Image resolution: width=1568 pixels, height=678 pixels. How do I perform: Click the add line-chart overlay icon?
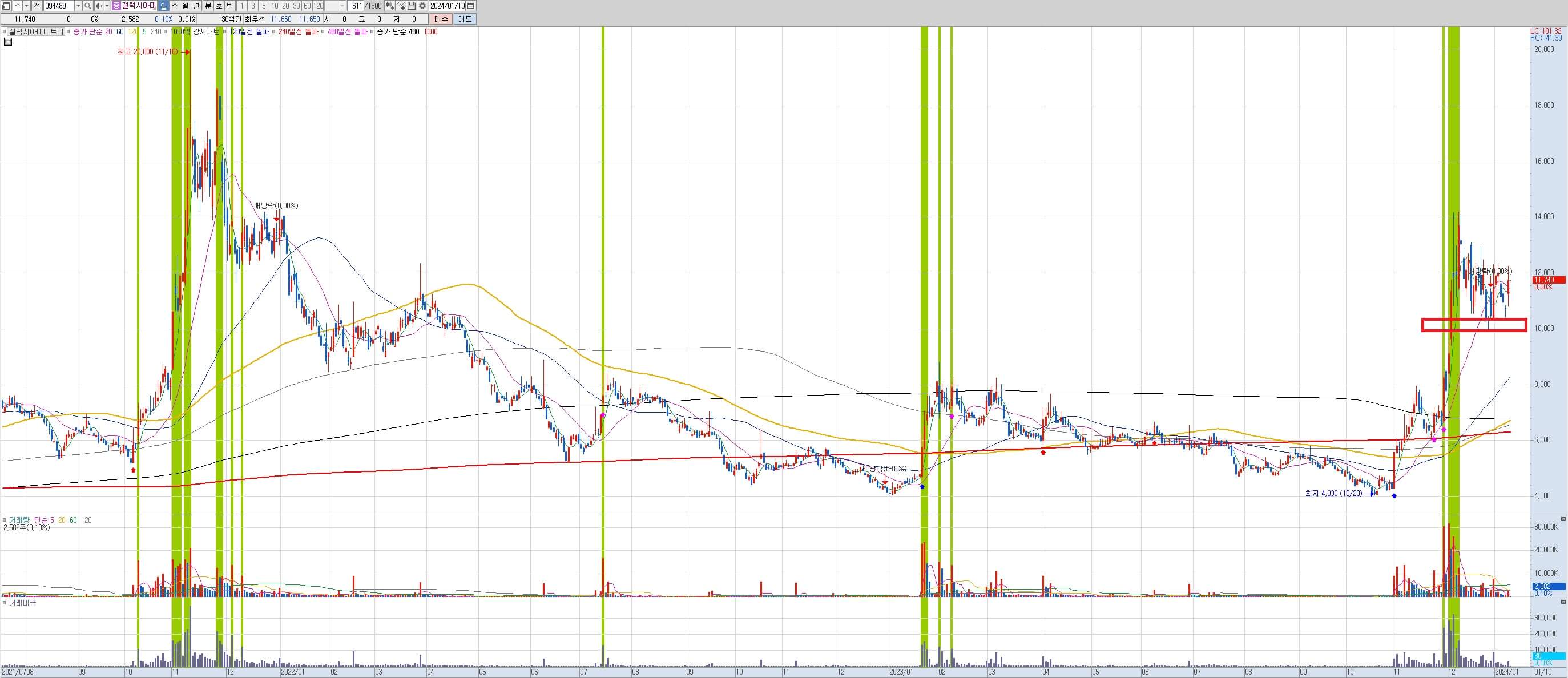[401, 6]
